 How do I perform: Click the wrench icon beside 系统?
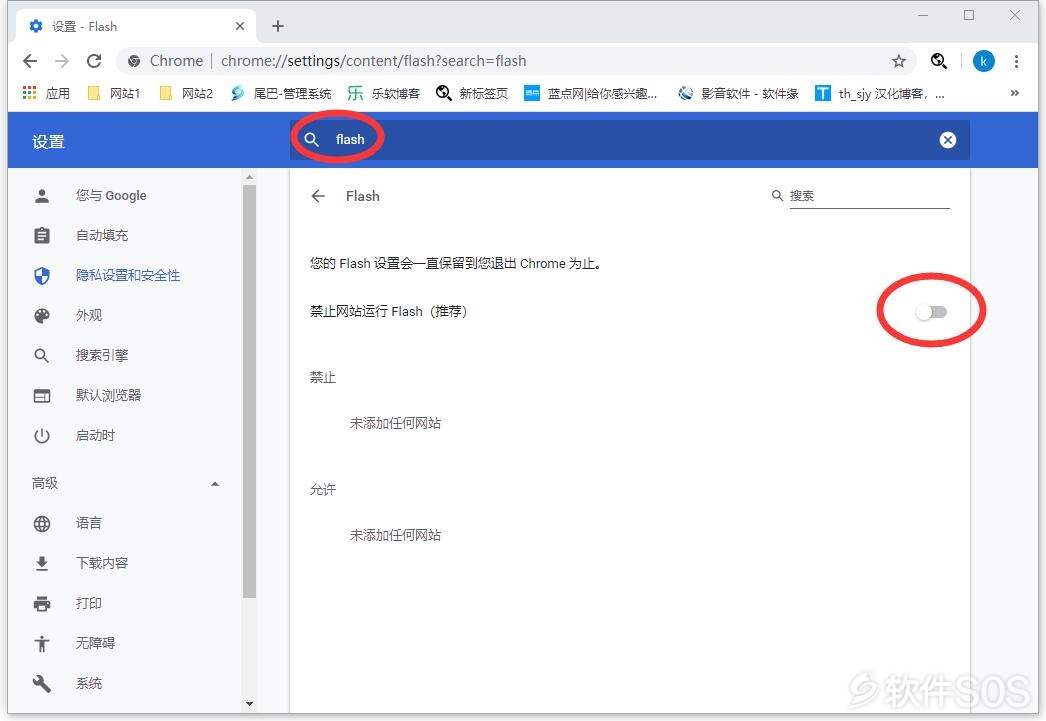(x=42, y=684)
